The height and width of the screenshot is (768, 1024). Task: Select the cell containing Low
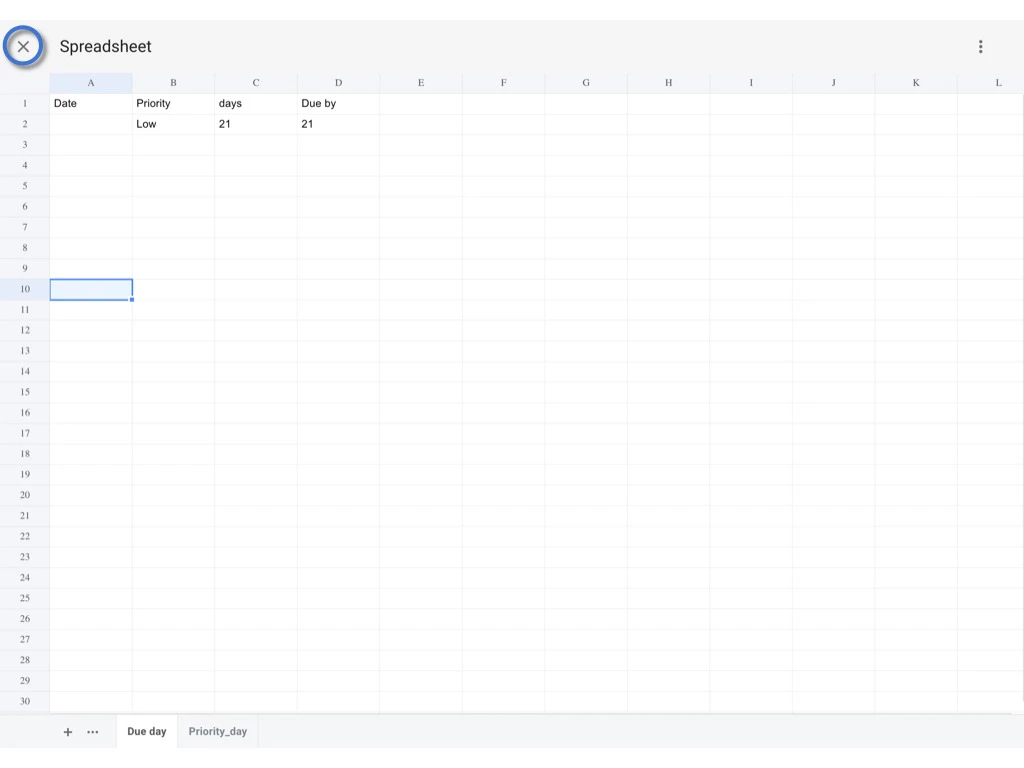(x=173, y=124)
